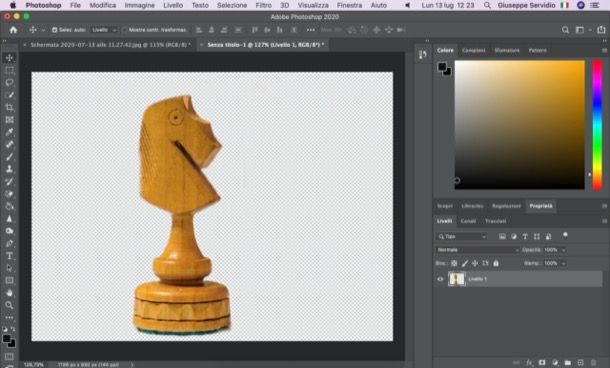Select the Zoom tool in the toolbox

coord(9,305)
